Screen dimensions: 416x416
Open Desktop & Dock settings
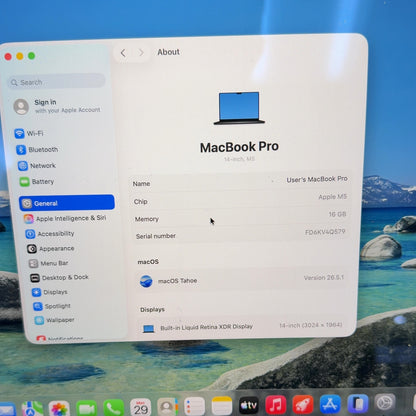[59, 277]
